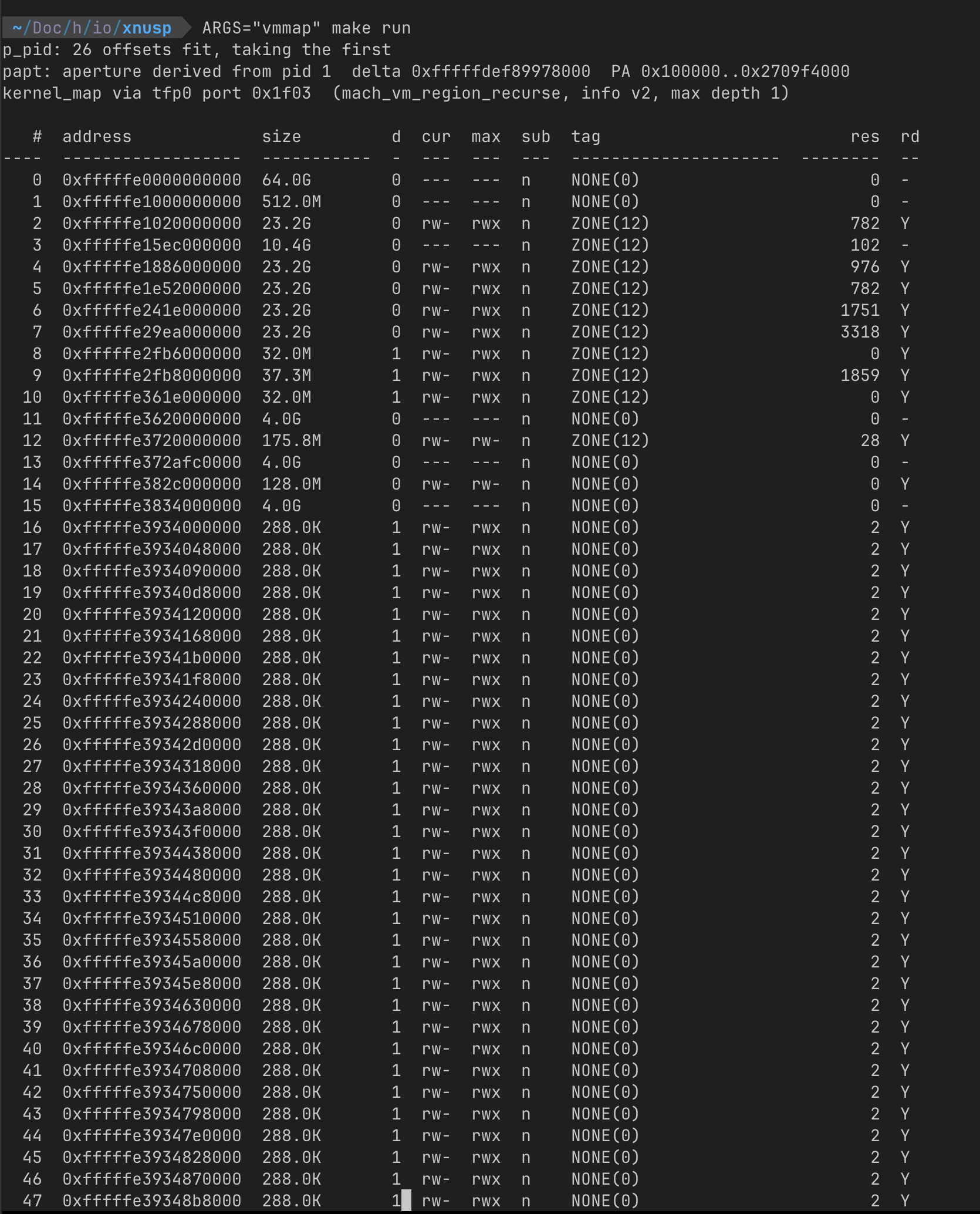Click the tfp0 port value 0x1f03
Viewport: 980px width, 1214px height.
282,93
